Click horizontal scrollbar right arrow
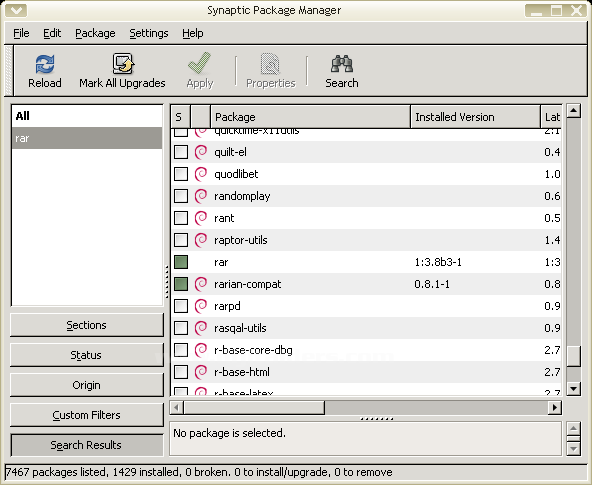The width and height of the screenshot is (592, 485). click(x=555, y=408)
